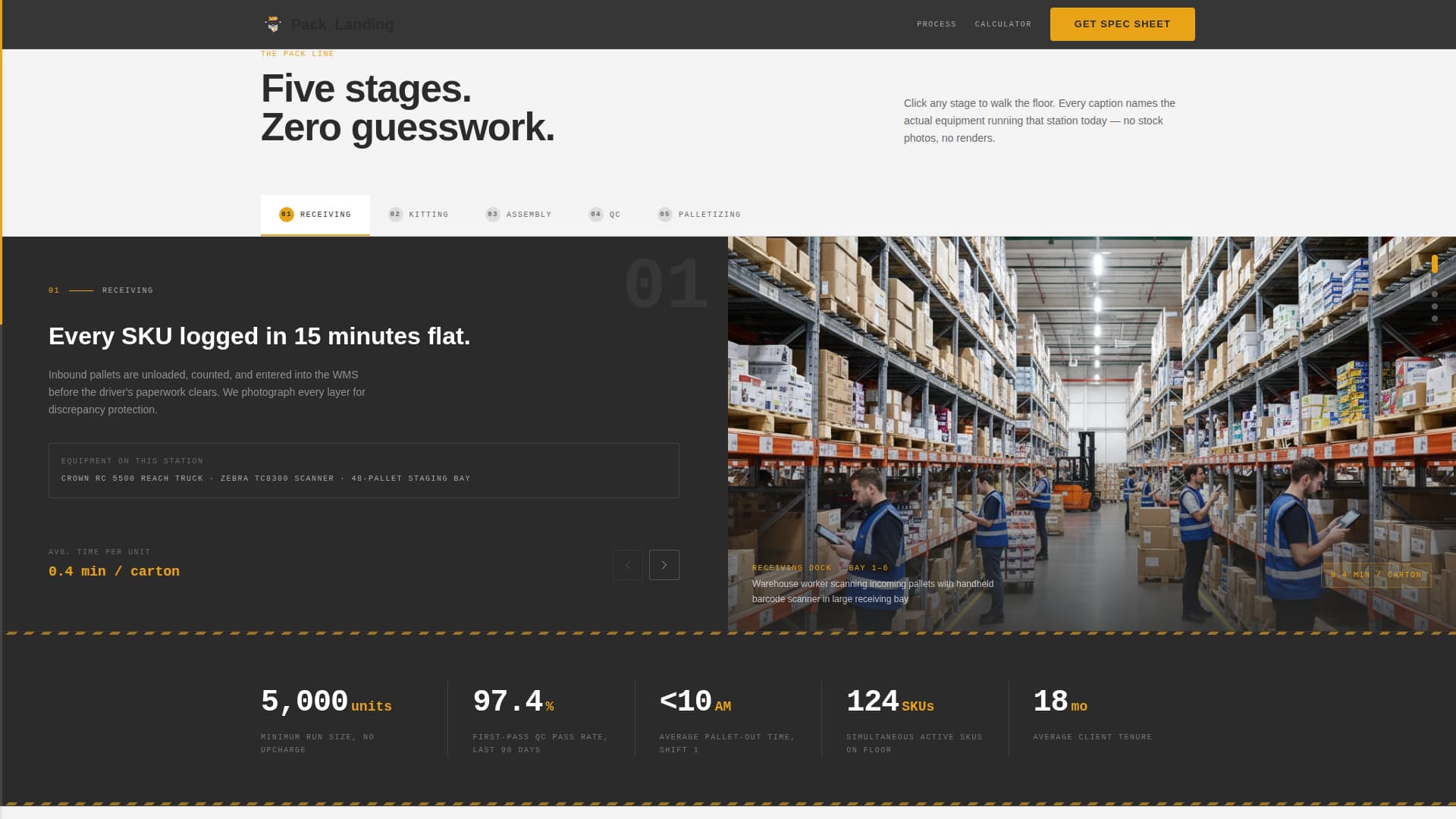1456x819 pixels.
Task: Click the 0.4 MIN / CARTON badge on photo
Action: pyautogui.click(x=1376, y=575)
